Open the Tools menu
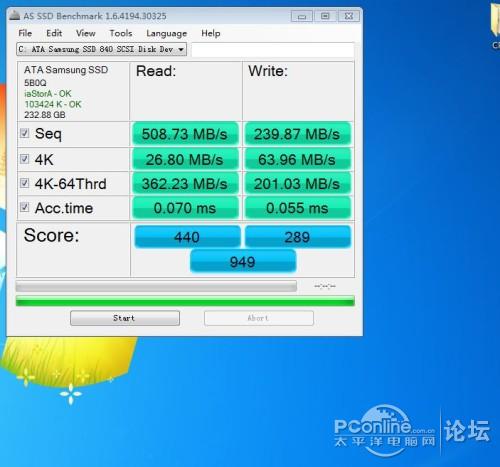The height and width of the screenshot is (467, 500). (x=121, y=33)
